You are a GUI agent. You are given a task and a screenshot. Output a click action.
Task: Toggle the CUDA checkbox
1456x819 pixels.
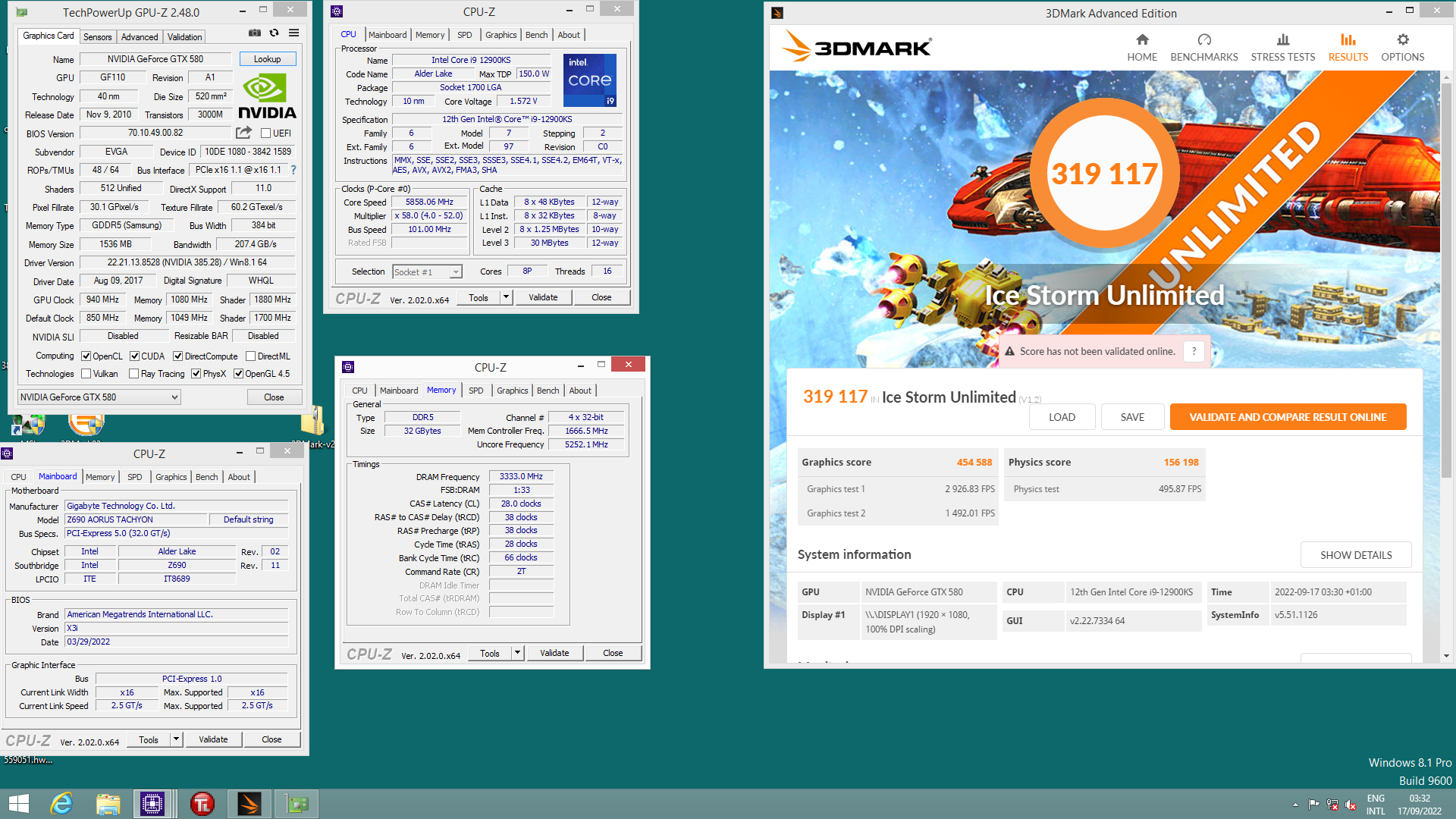tap(134, 356)
